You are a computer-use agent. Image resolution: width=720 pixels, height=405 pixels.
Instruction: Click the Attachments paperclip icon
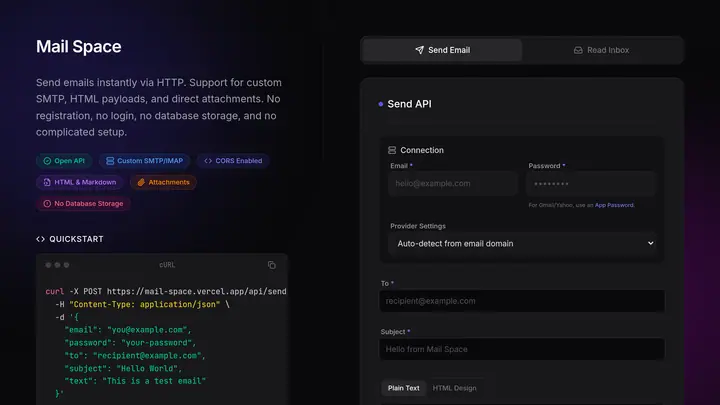141,182
